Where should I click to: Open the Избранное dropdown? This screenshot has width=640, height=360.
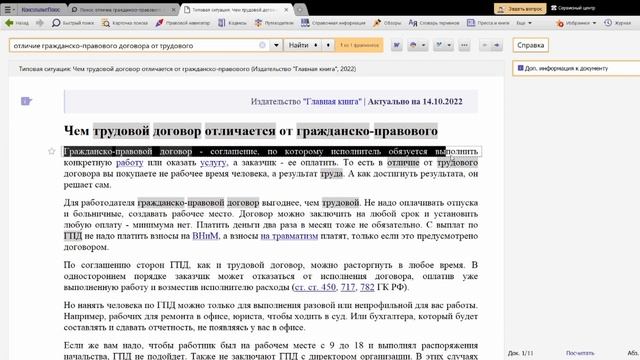[x=576, y=23]
